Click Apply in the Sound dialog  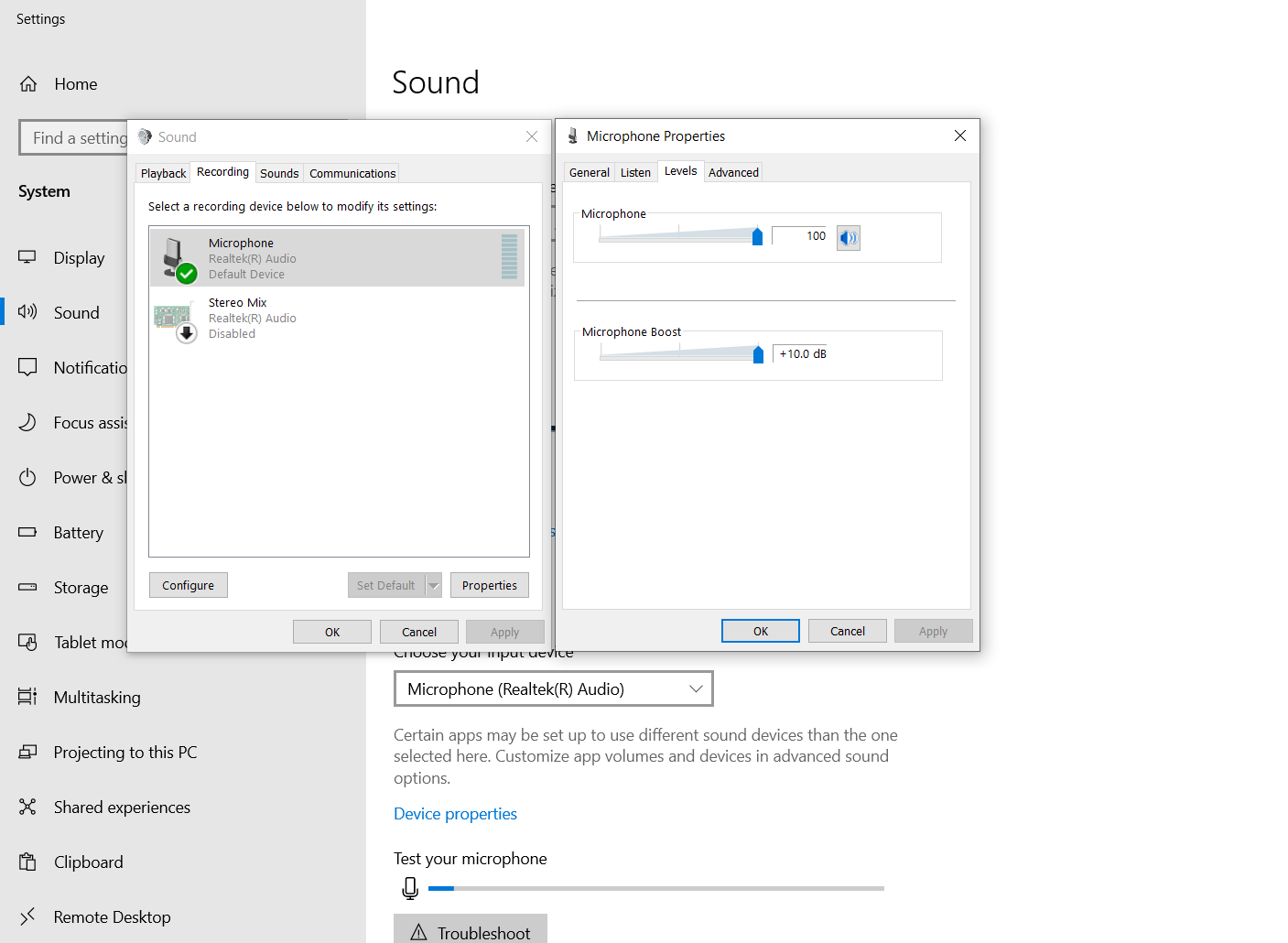click(504, 632)
